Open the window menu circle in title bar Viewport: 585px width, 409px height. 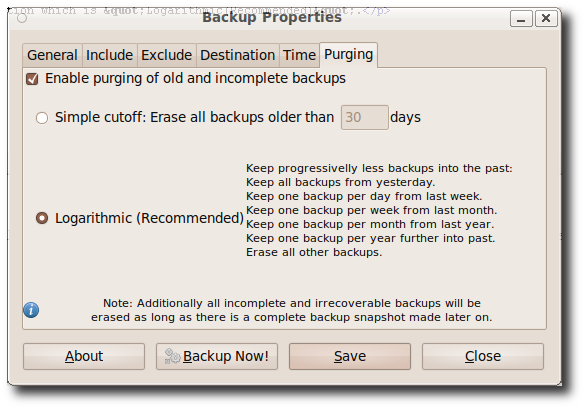pyautogui.click(x=22, y=18)
